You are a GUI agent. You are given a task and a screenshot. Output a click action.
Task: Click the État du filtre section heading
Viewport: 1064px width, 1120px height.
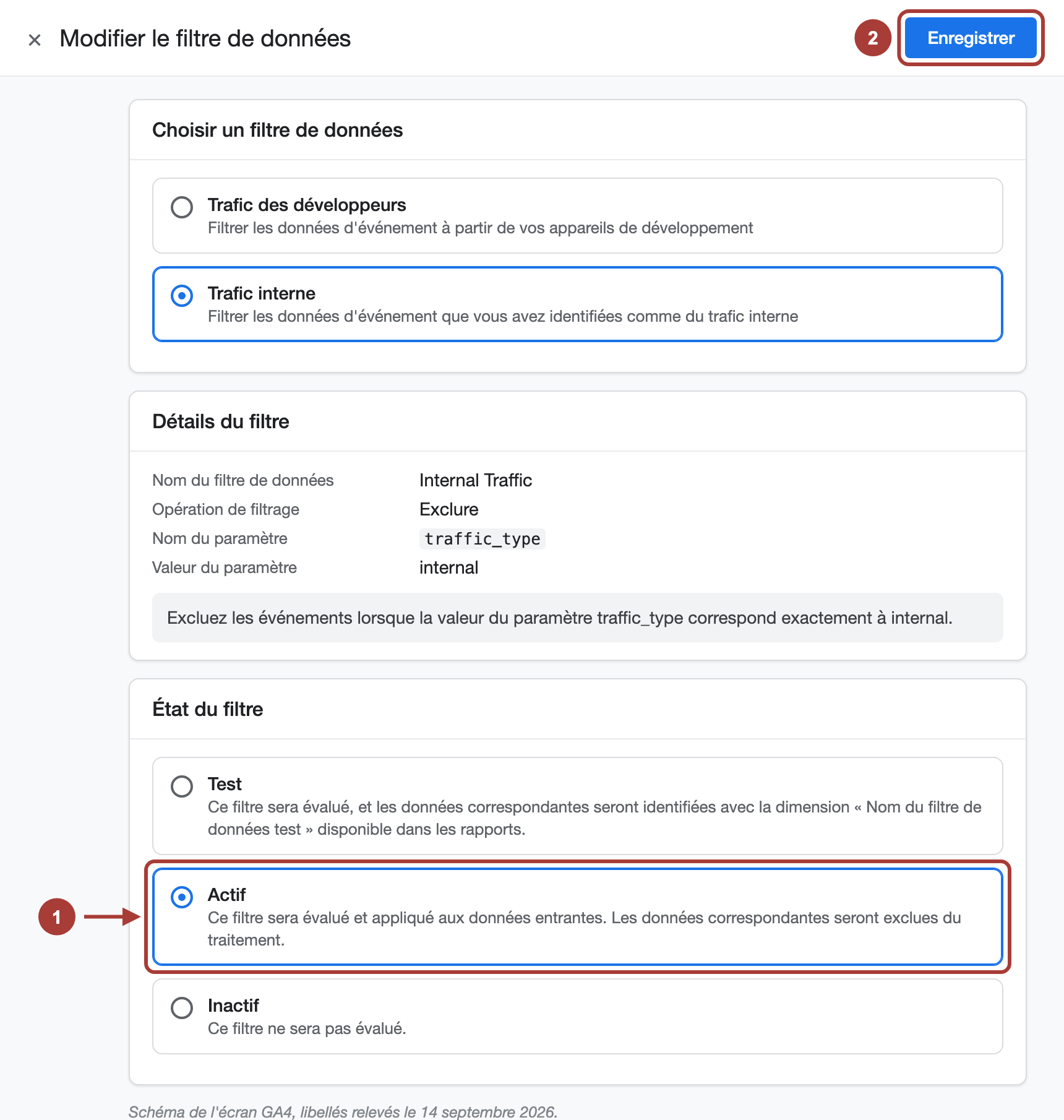pos(208,709)
